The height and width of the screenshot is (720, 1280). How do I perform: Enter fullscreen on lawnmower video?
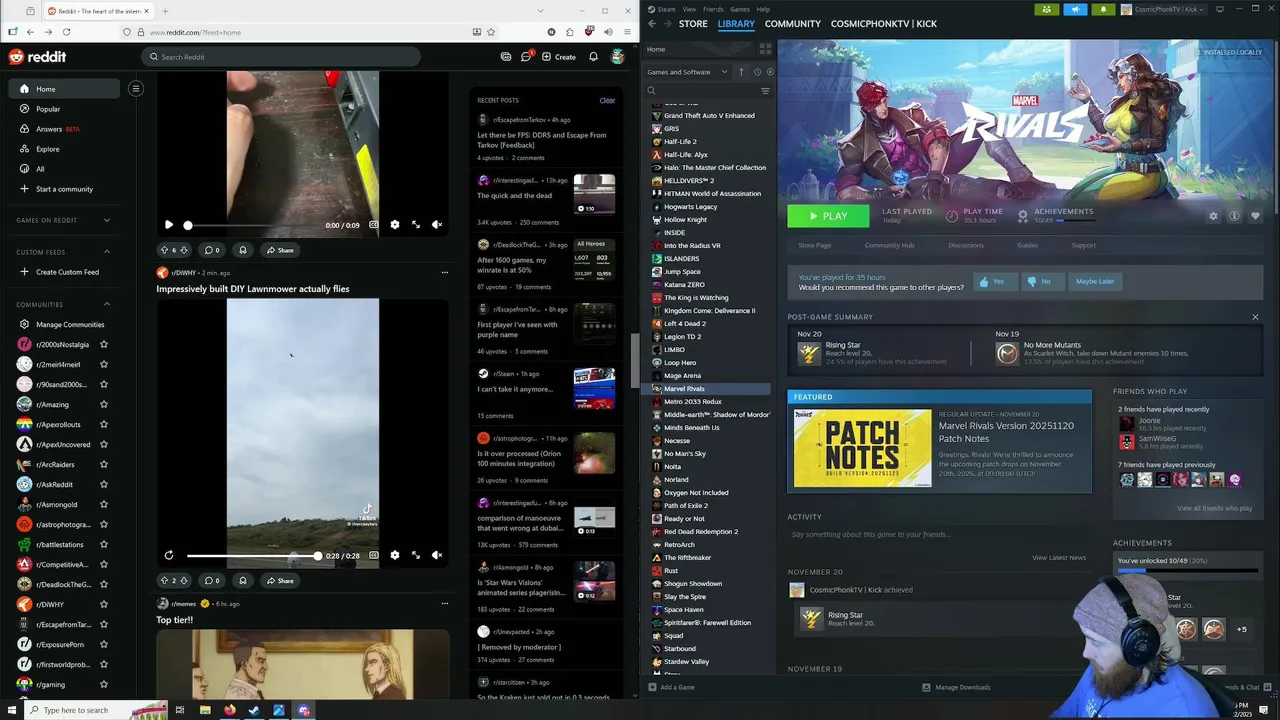[x=416, y=555]
